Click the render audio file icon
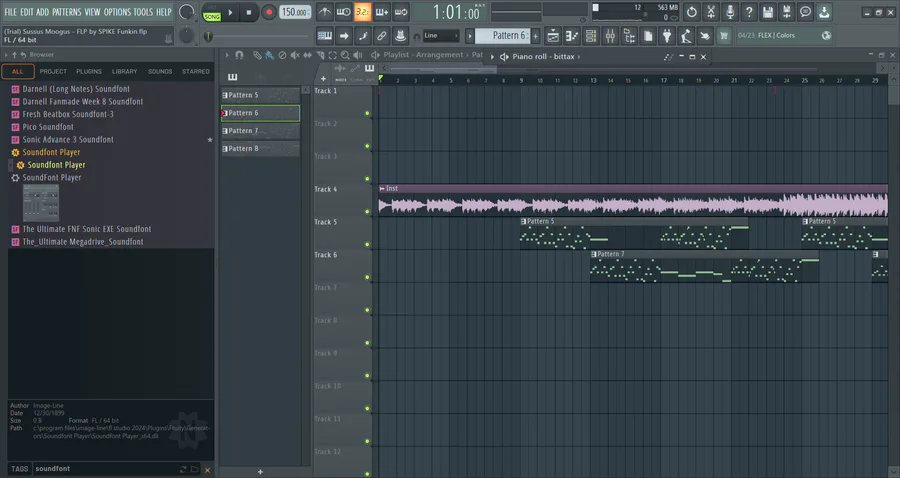Screen dimensions: 900x478 pos(786,12)
